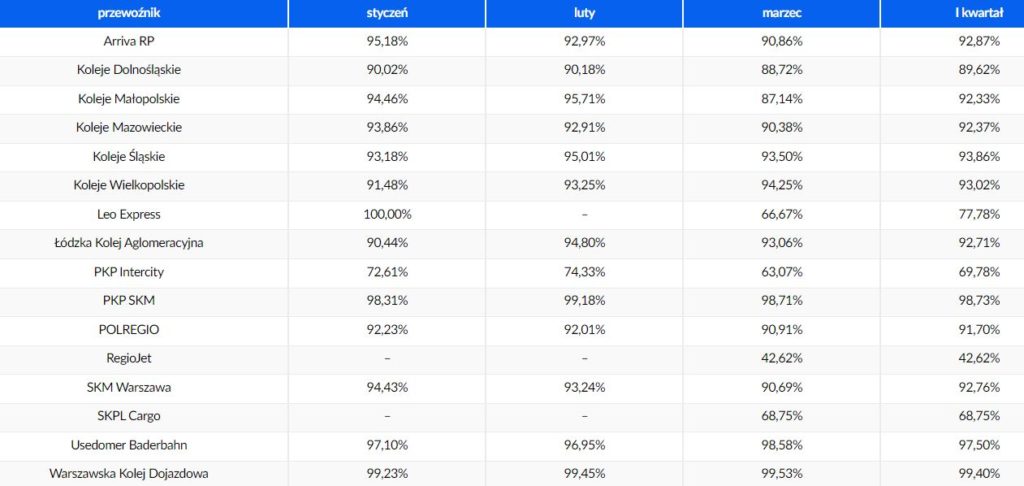The image size is (1024, 486).
Task: Click PKP Intercity 63,07% March value
Action: [x=782, y=272]
